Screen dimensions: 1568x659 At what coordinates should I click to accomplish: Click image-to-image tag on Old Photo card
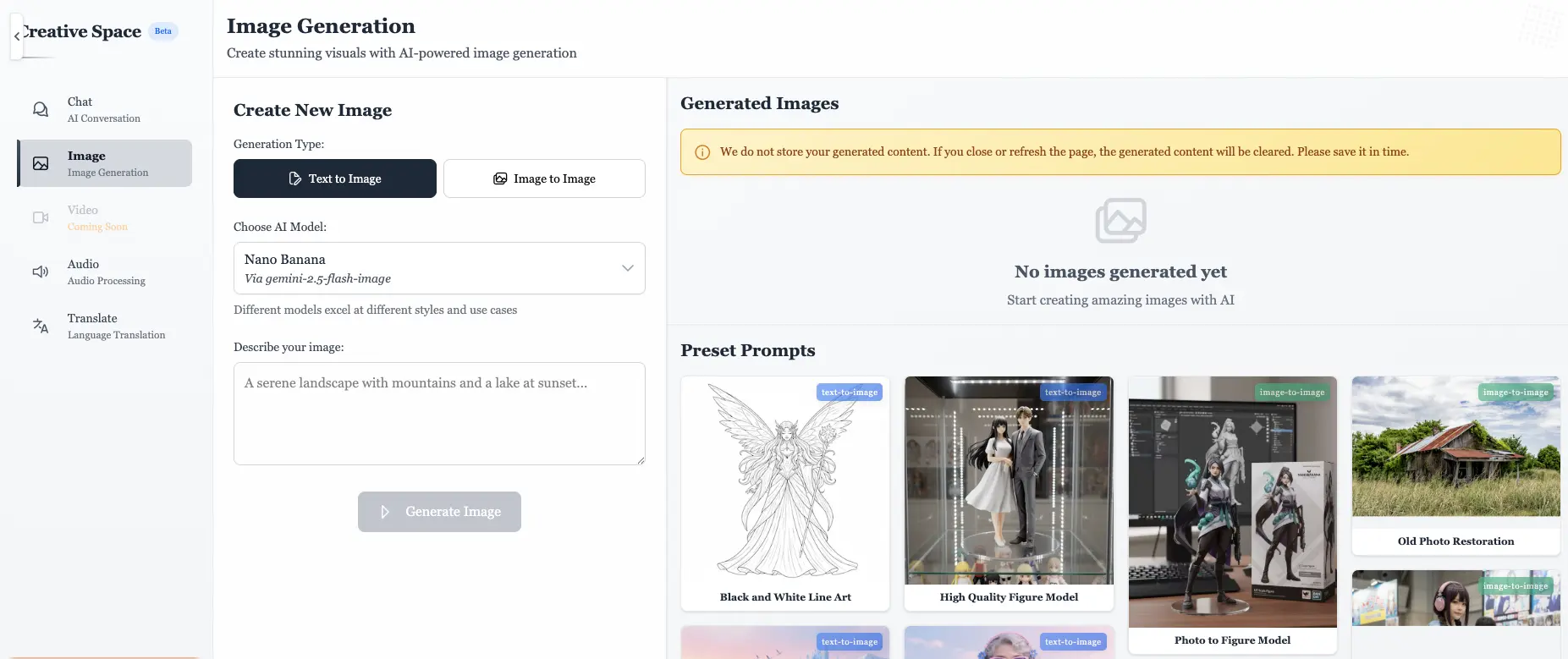(1516, 393)
